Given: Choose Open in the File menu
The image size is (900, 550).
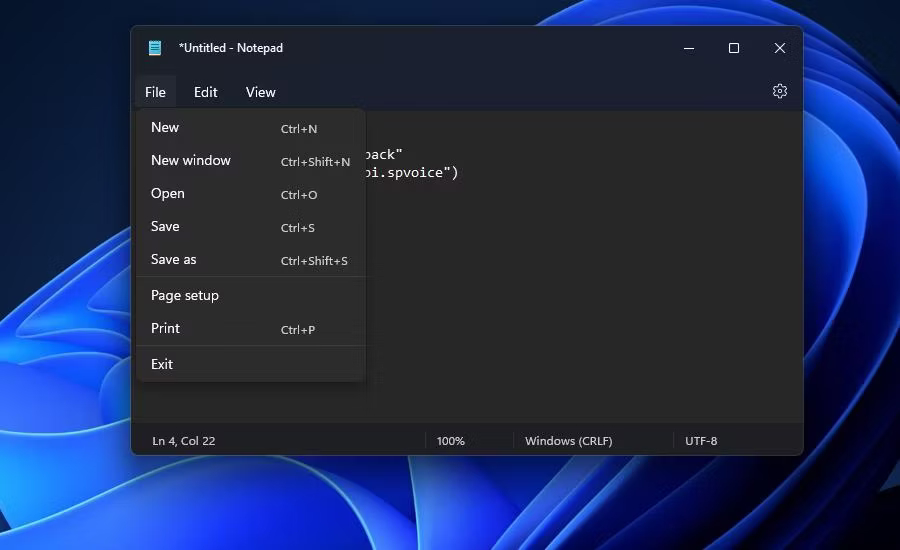Looking at the screenshot, I should coord(251,193).
